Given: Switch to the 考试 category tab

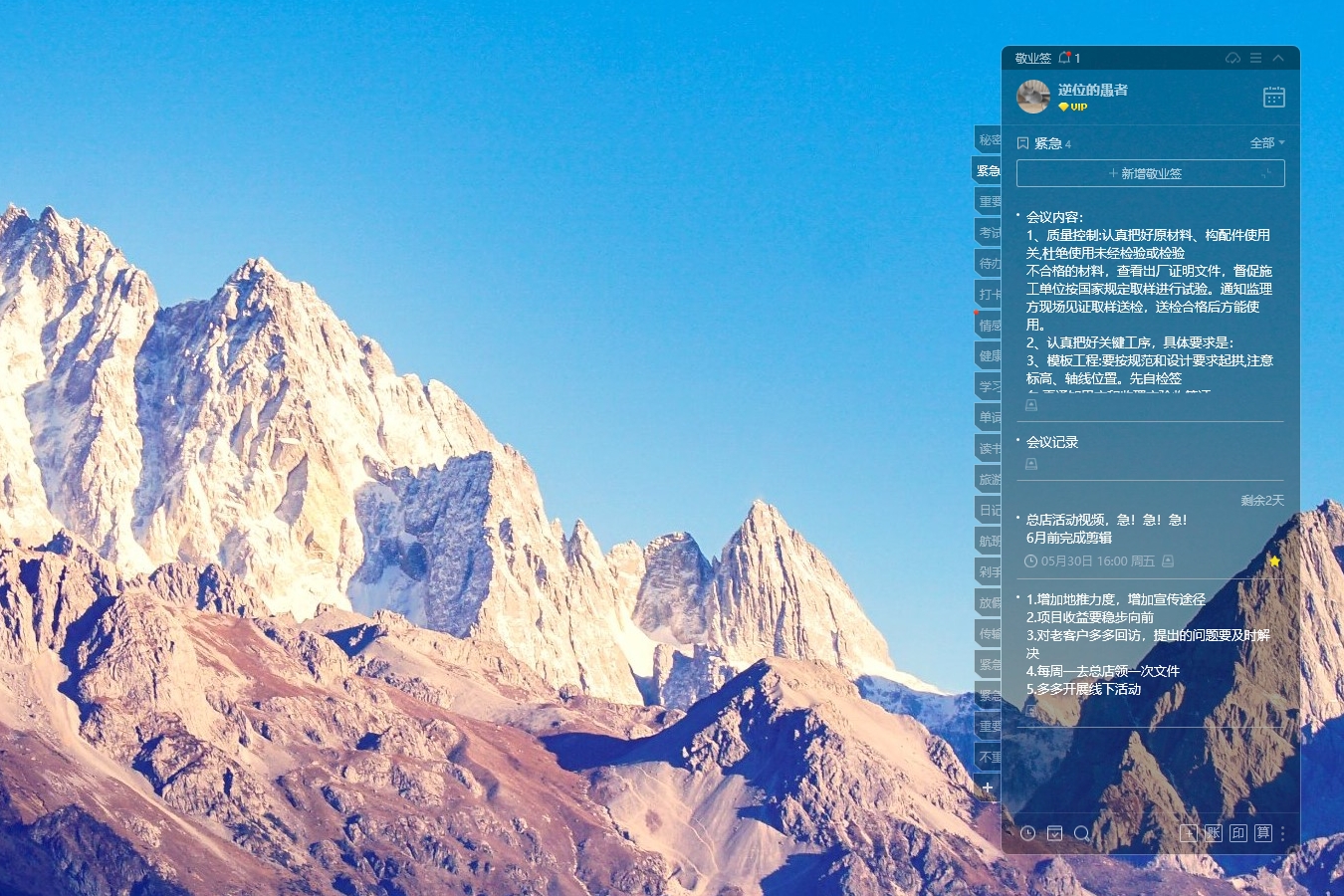Looking at the screenshot, I should click(988, 233).
